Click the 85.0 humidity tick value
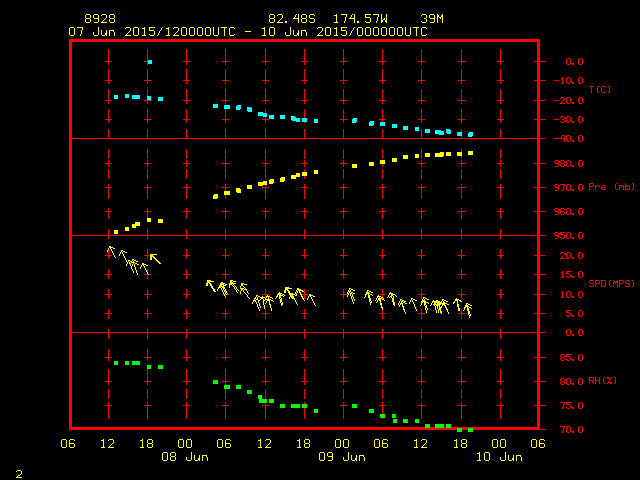640x480 pixels. pyautogui.click(x=568, y=358)
